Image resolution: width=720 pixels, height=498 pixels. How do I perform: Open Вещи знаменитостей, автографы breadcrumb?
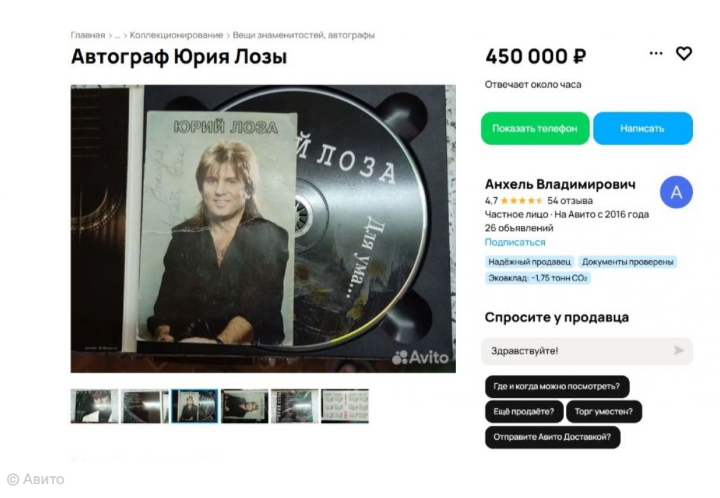pyautogui.click(x=304, y=35)
